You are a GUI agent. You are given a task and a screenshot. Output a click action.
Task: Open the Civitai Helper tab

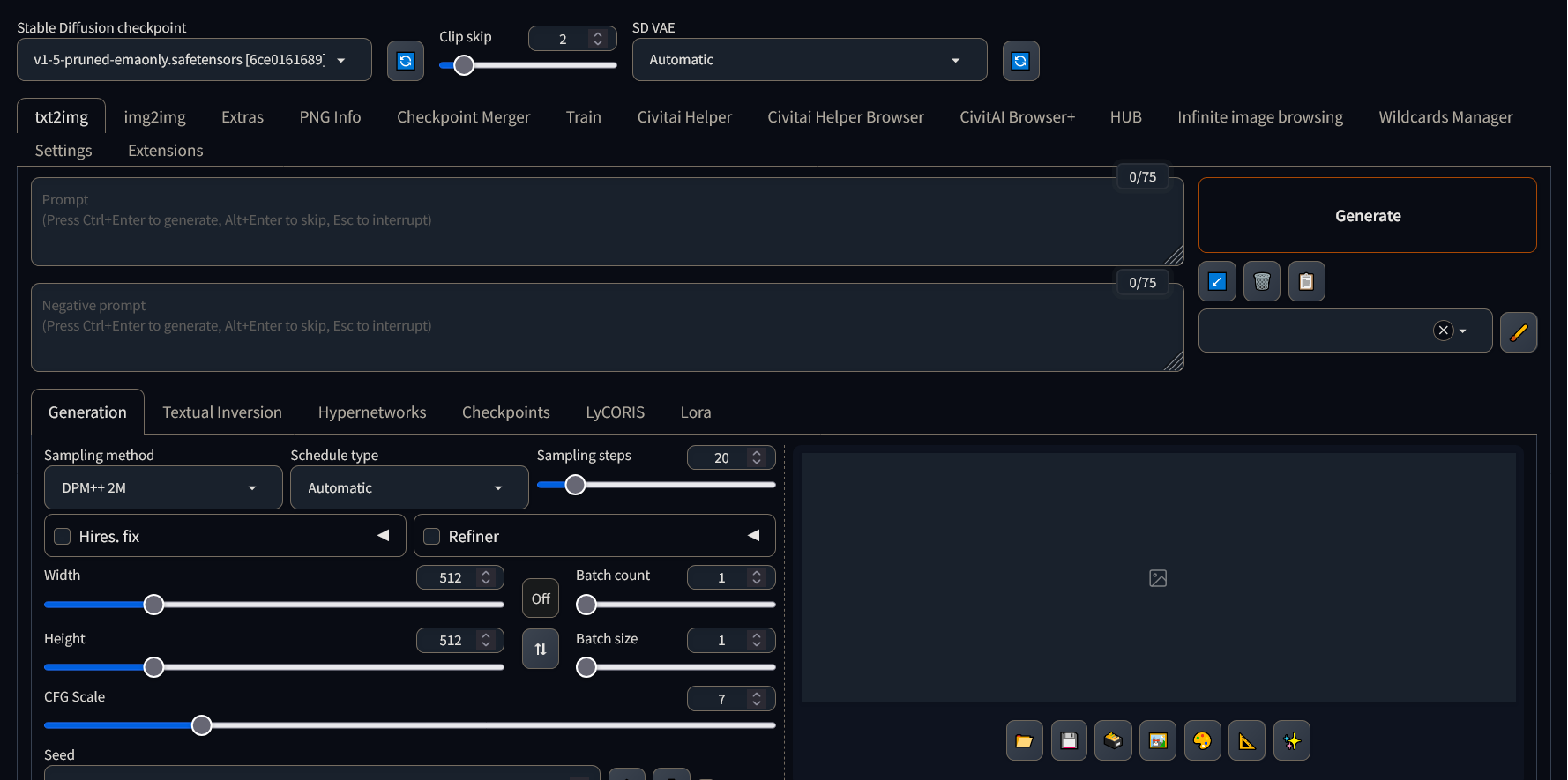click(x=685, y=117)
